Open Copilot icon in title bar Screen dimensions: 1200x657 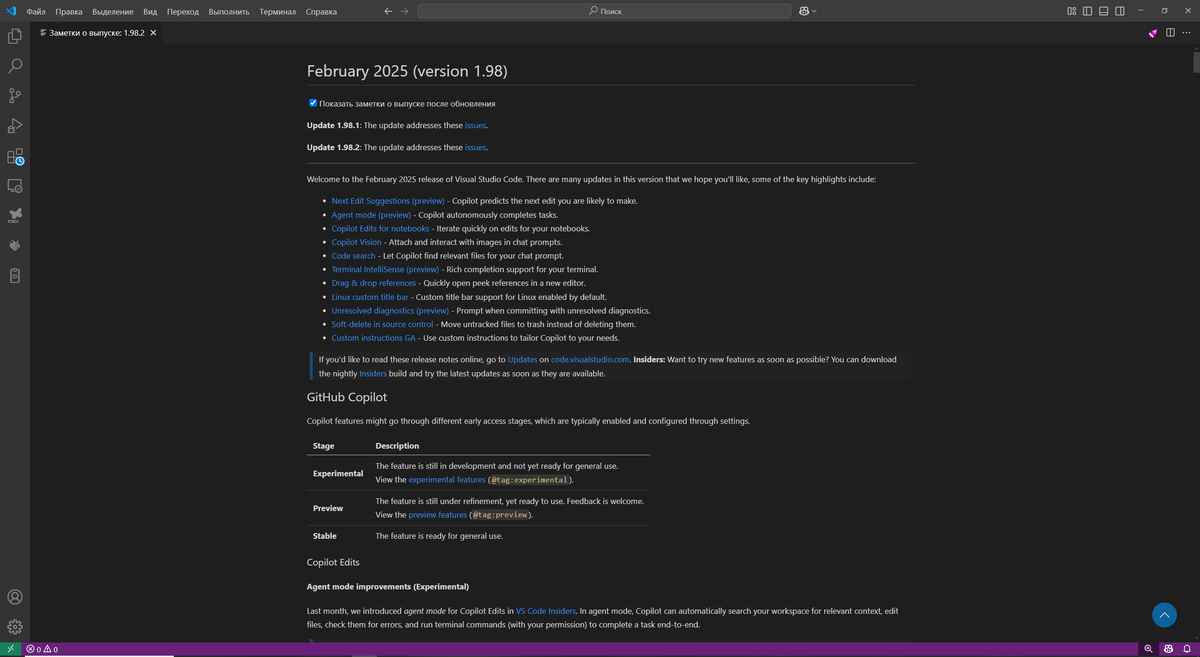pyautogui.click(x=804, y=11)
